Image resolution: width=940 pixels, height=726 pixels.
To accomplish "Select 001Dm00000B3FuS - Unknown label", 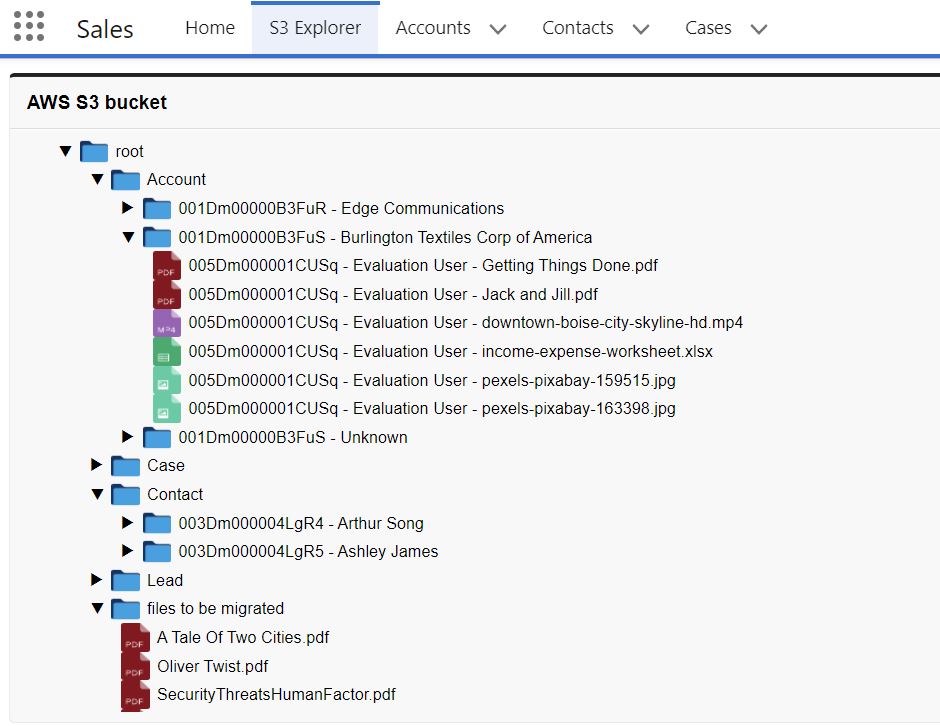I will pyautogui.click(x=293, y=437).
